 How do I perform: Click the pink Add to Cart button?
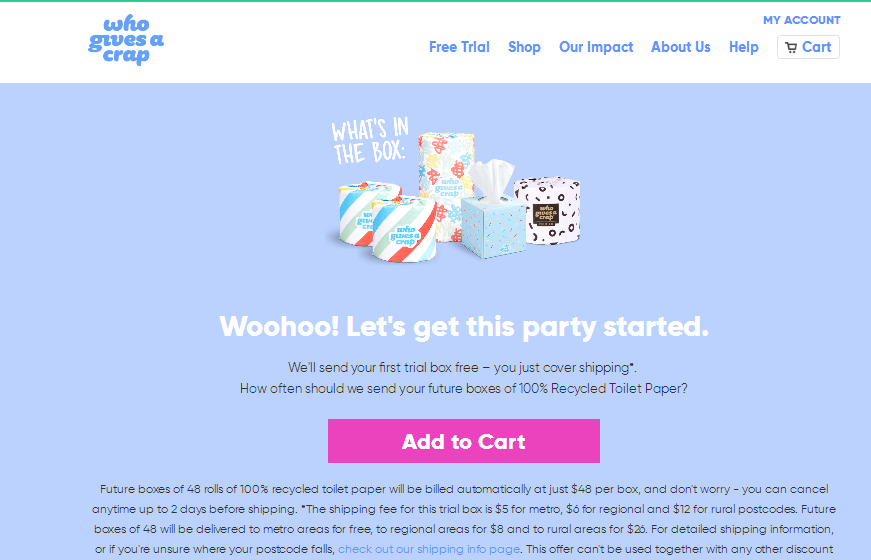(464, 441)
